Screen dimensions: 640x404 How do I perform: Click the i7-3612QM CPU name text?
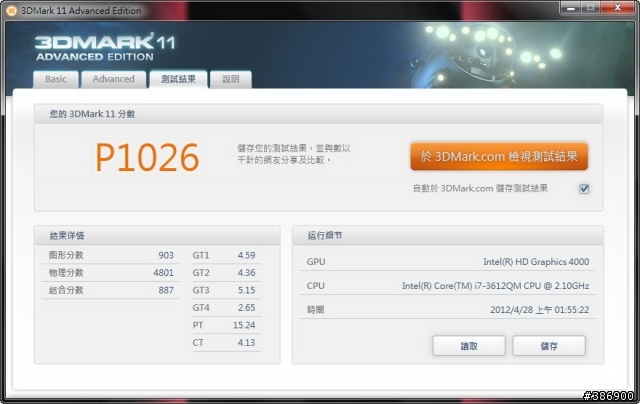[496, 286]
